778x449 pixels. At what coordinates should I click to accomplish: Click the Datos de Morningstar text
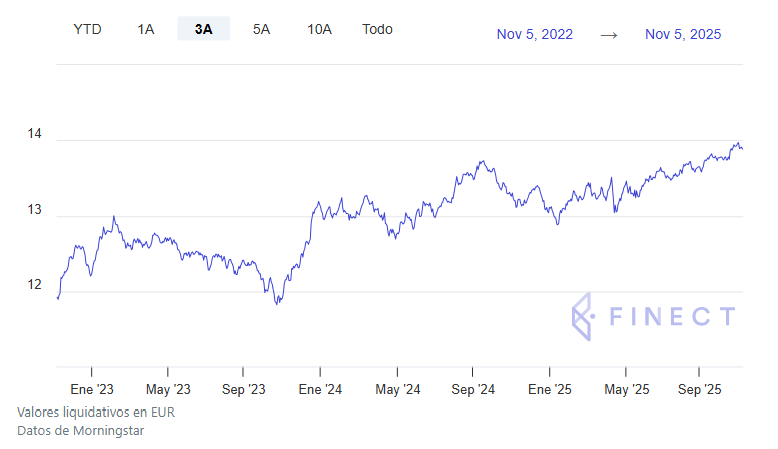click(82, 430)
